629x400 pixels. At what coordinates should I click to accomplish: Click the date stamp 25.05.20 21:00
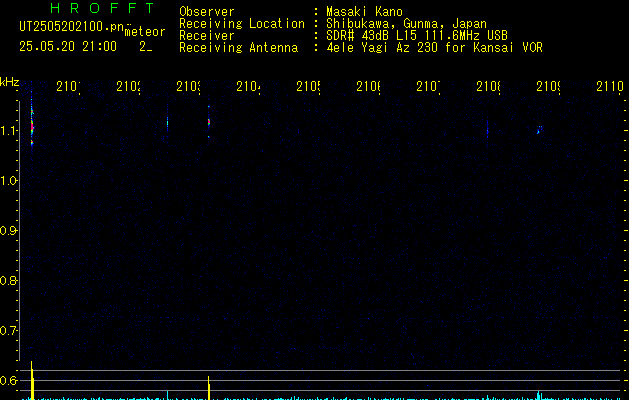68,47
